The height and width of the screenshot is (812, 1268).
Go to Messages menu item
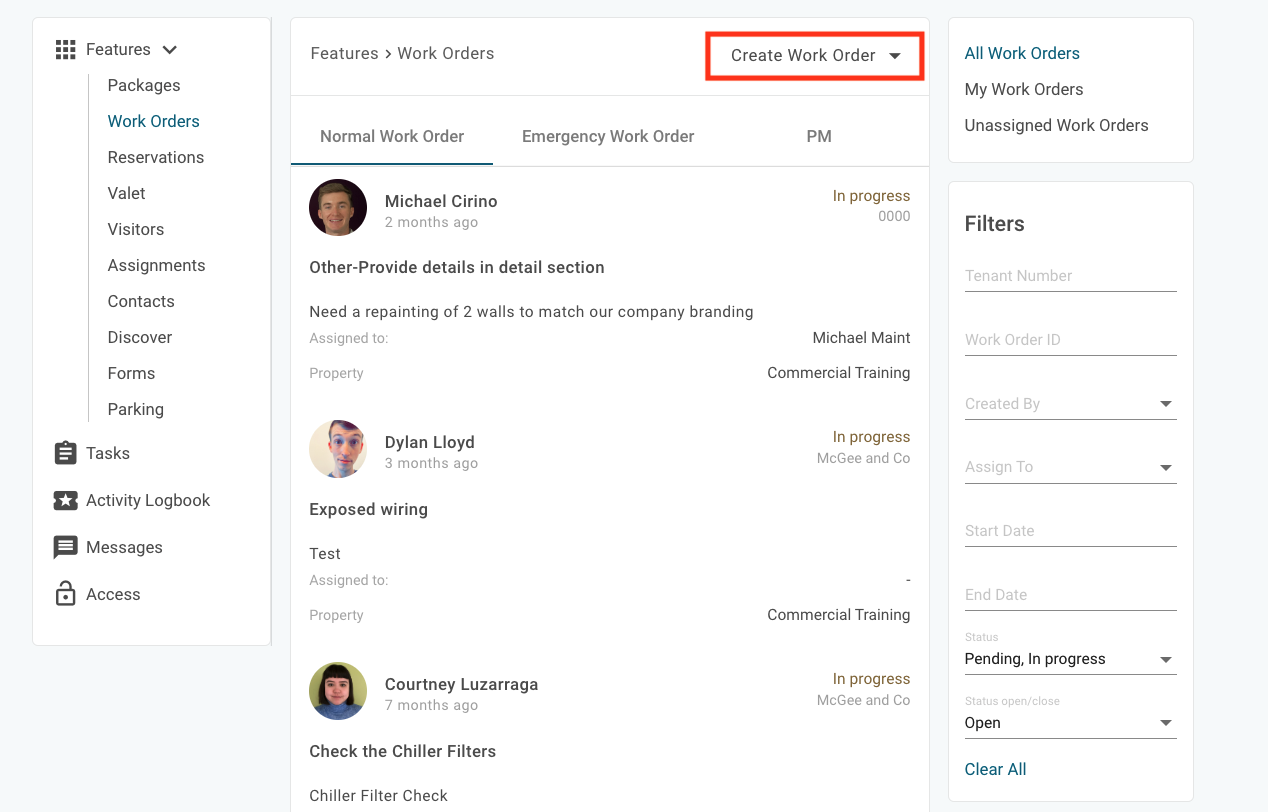tap(124, 547)
